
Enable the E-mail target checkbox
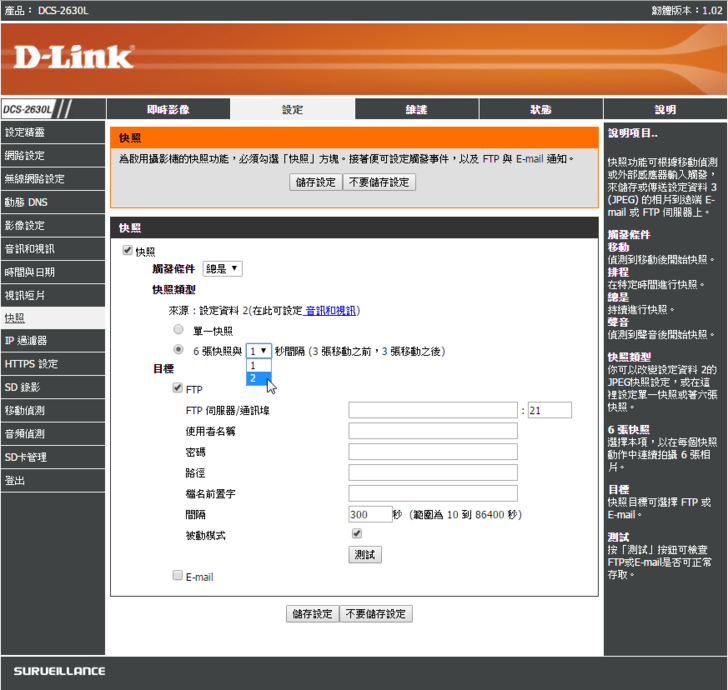tap(178, 576)
